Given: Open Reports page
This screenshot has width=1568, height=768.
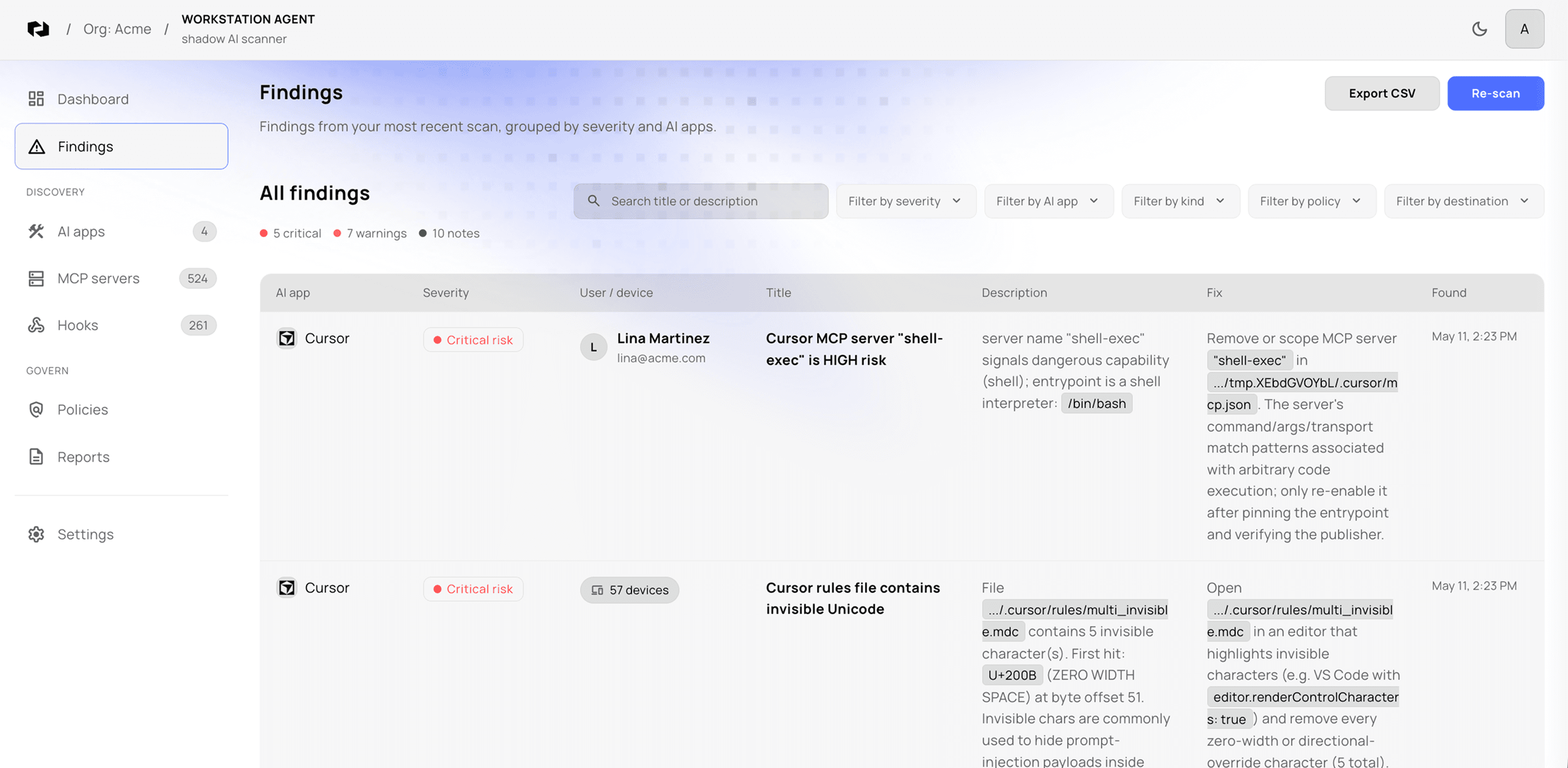Looking at the screenshot, I should pos(121,456).
